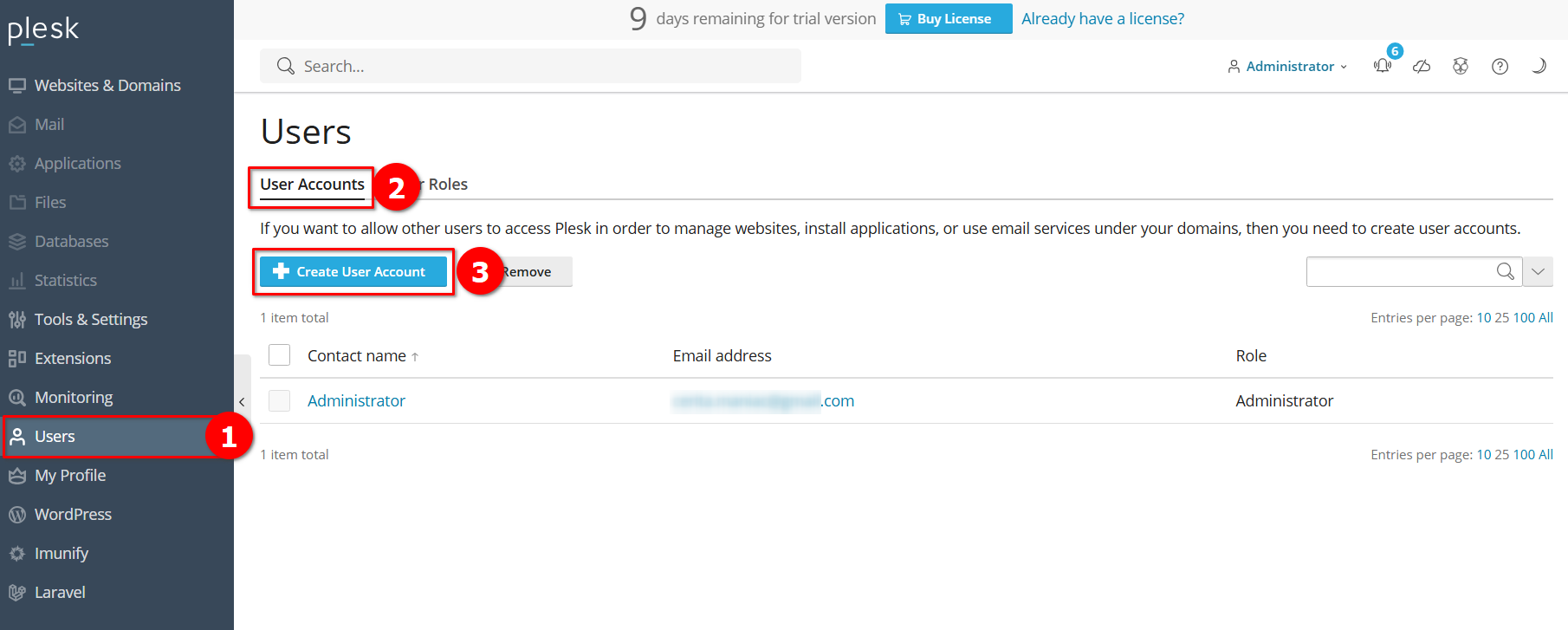Click the advisor icon in the header
1568x630 pixels.
(1461, 66)
